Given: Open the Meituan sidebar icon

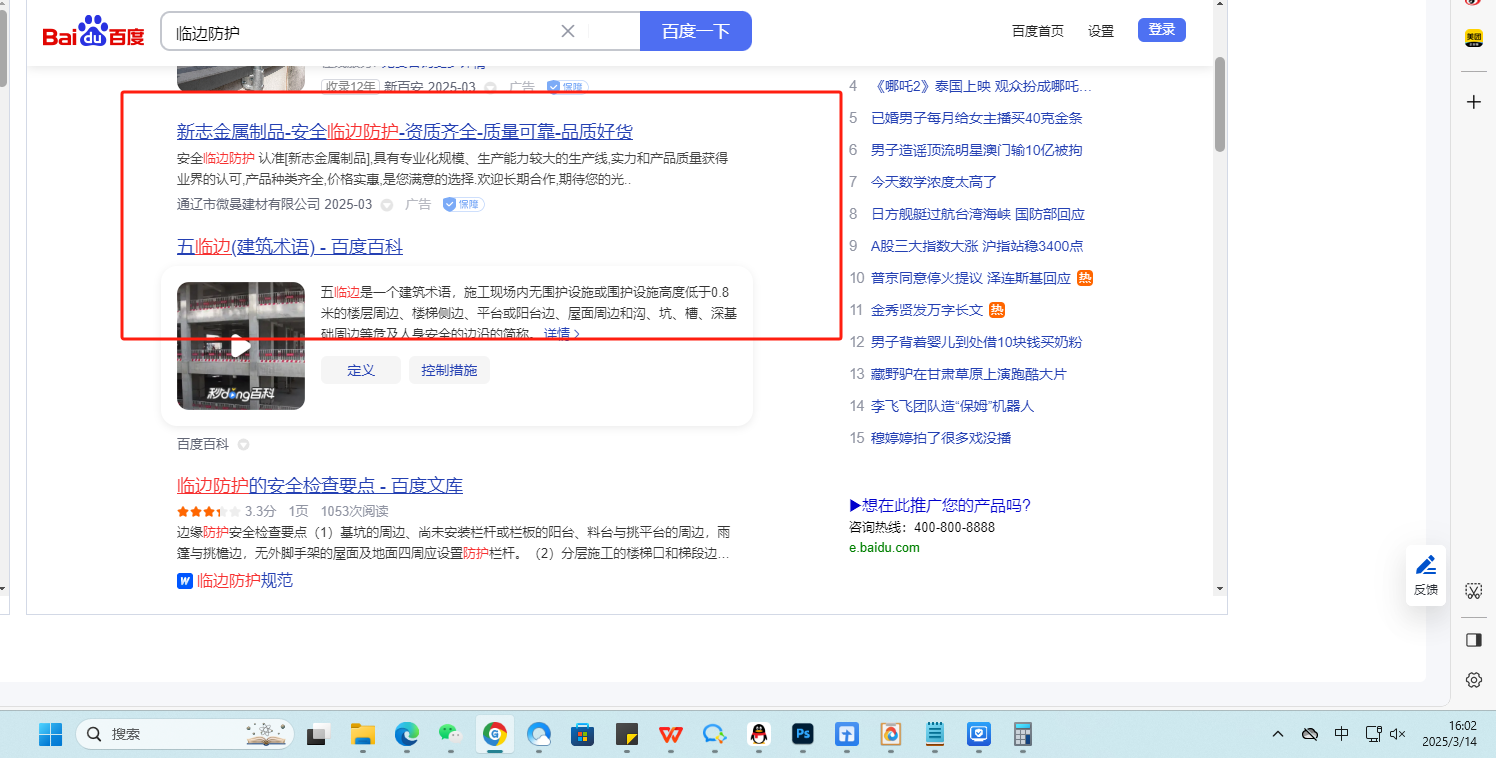Looking at the screenshot, I should [1473, 38].
